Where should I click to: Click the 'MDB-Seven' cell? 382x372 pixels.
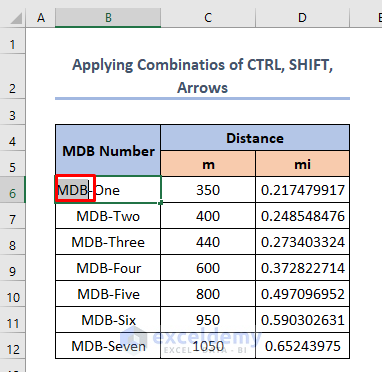tap(108, 346)
